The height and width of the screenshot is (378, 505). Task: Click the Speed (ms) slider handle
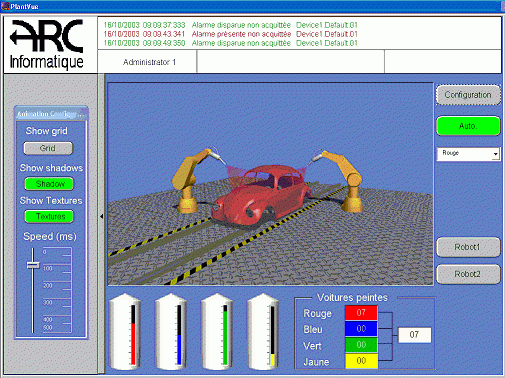pos(33,265)
